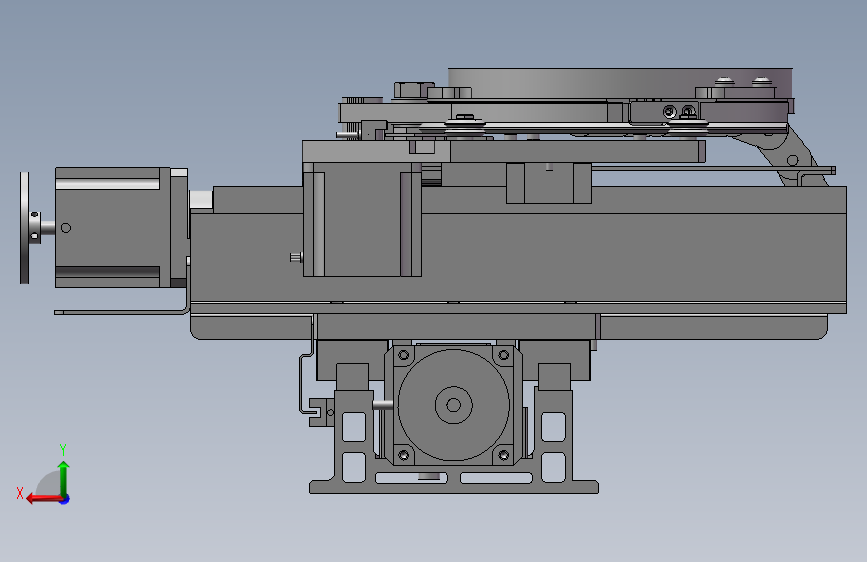867x562 pixels.
Task: Select the long main linear actuator body
Action: [x=518, y=257]
